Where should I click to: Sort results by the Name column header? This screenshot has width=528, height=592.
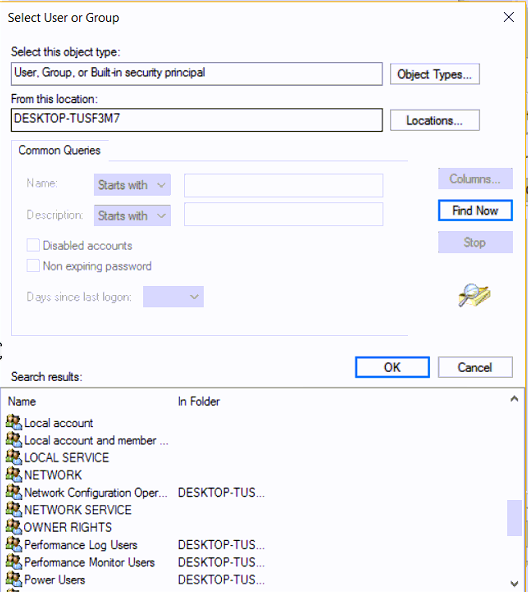(22, 401)
